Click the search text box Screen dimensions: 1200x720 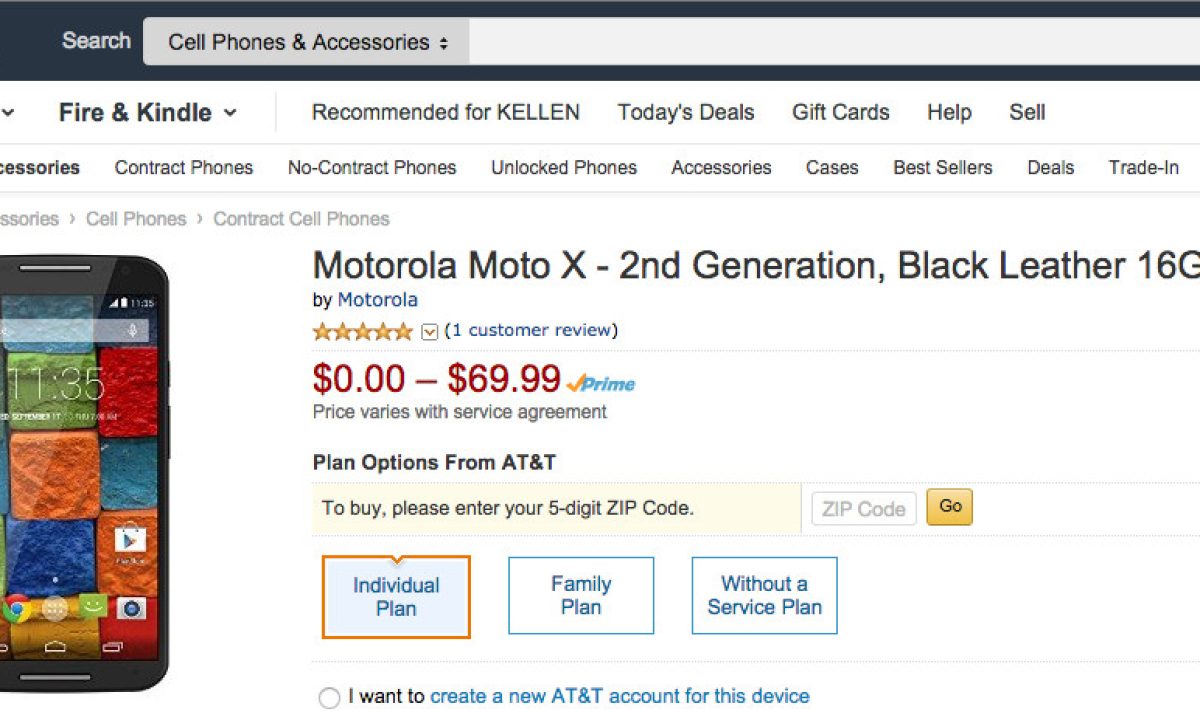(830, 42)
